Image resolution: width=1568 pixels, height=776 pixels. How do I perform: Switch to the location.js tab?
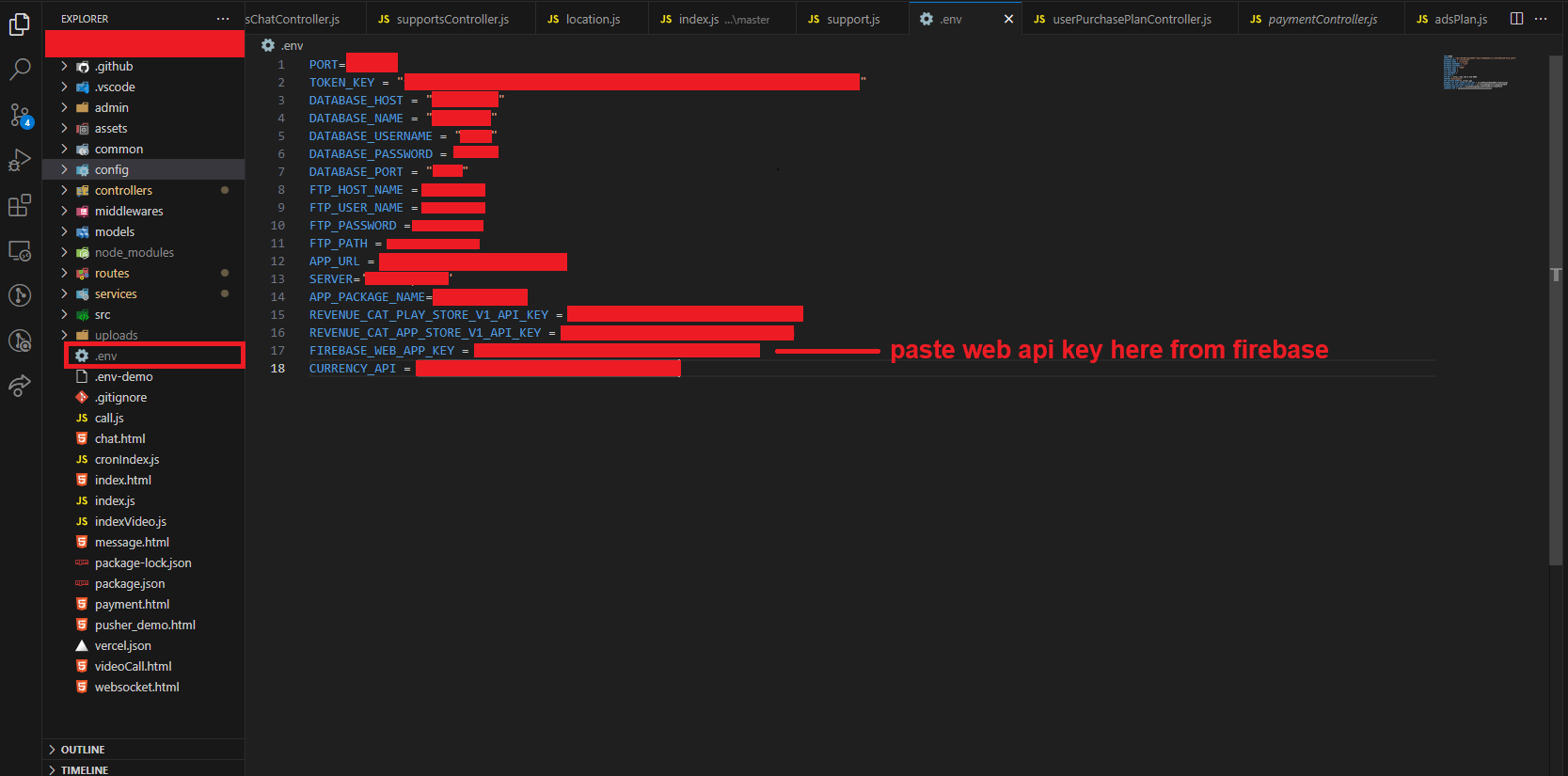[x=593, y=19]
